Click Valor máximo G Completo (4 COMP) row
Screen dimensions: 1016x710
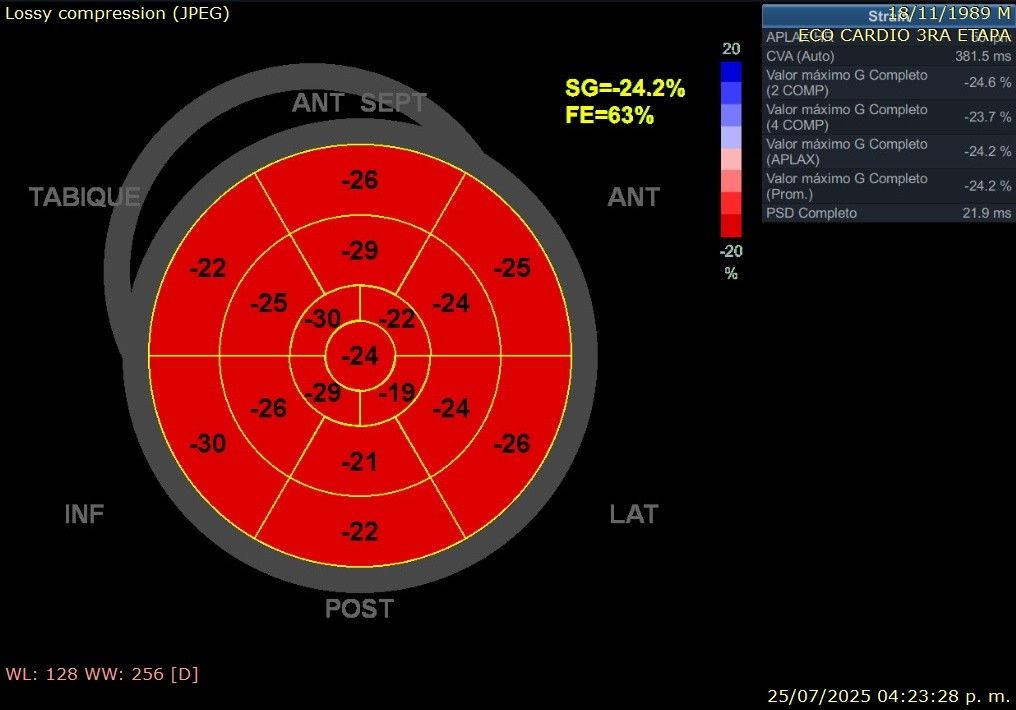click(x=888, y=117)
